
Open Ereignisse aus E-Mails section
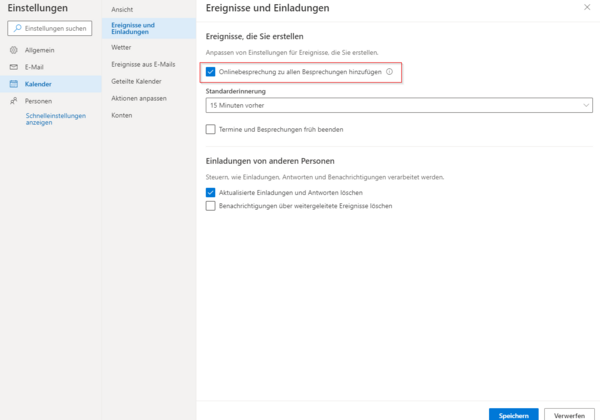(143, 63)
